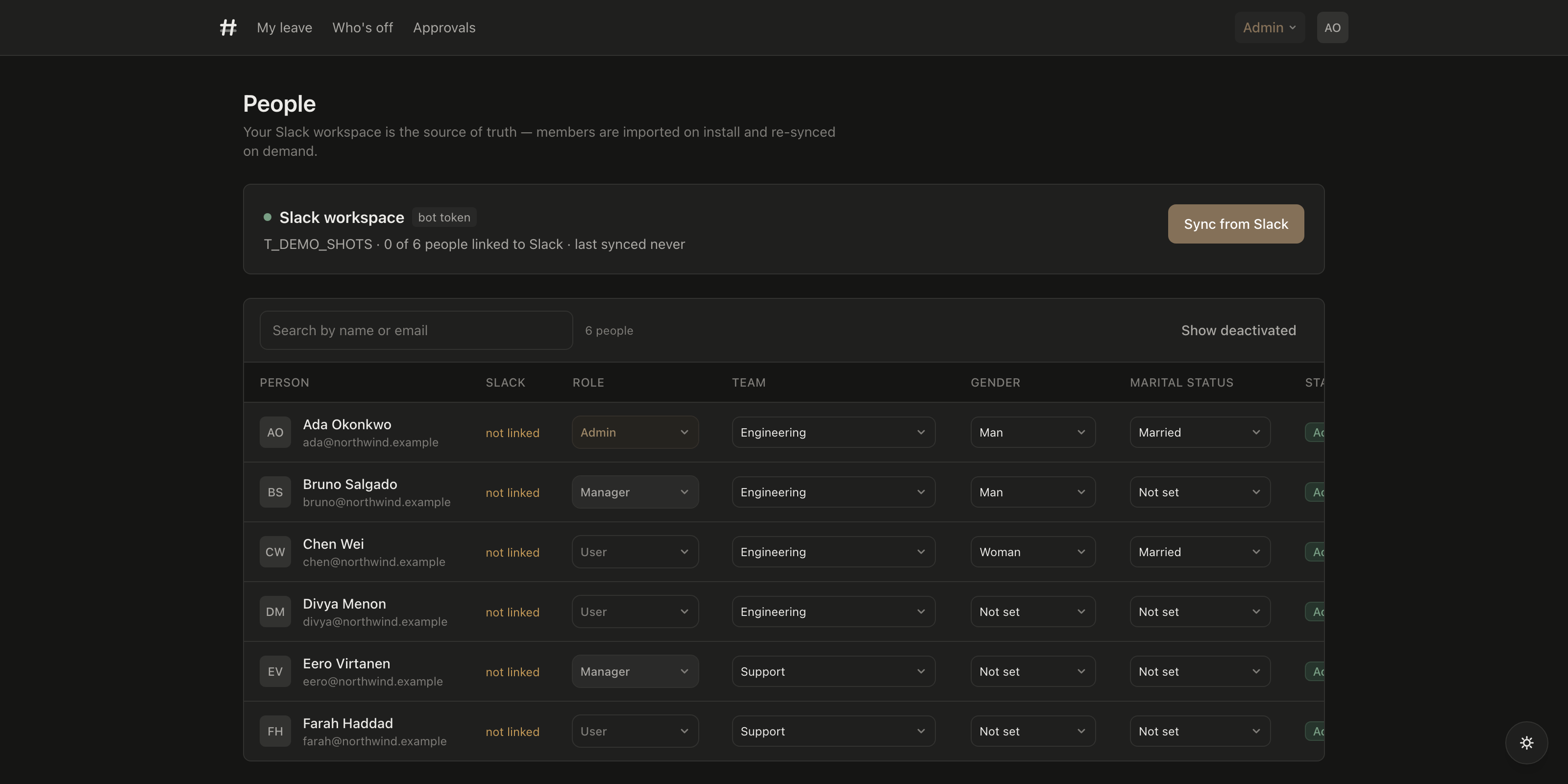Set Divya Menon's gender dropdown

coord(1033,611)
